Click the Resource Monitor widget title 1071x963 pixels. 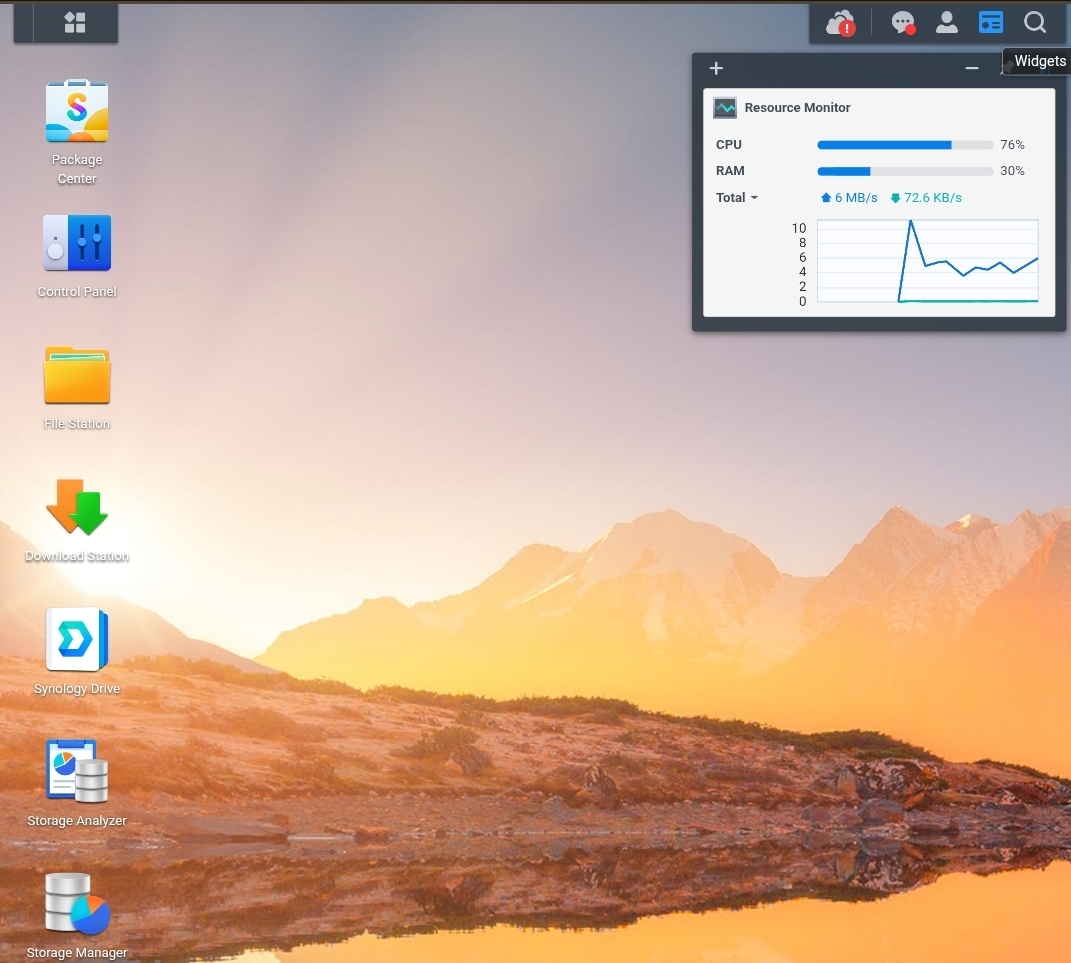(x=797, y=108)
